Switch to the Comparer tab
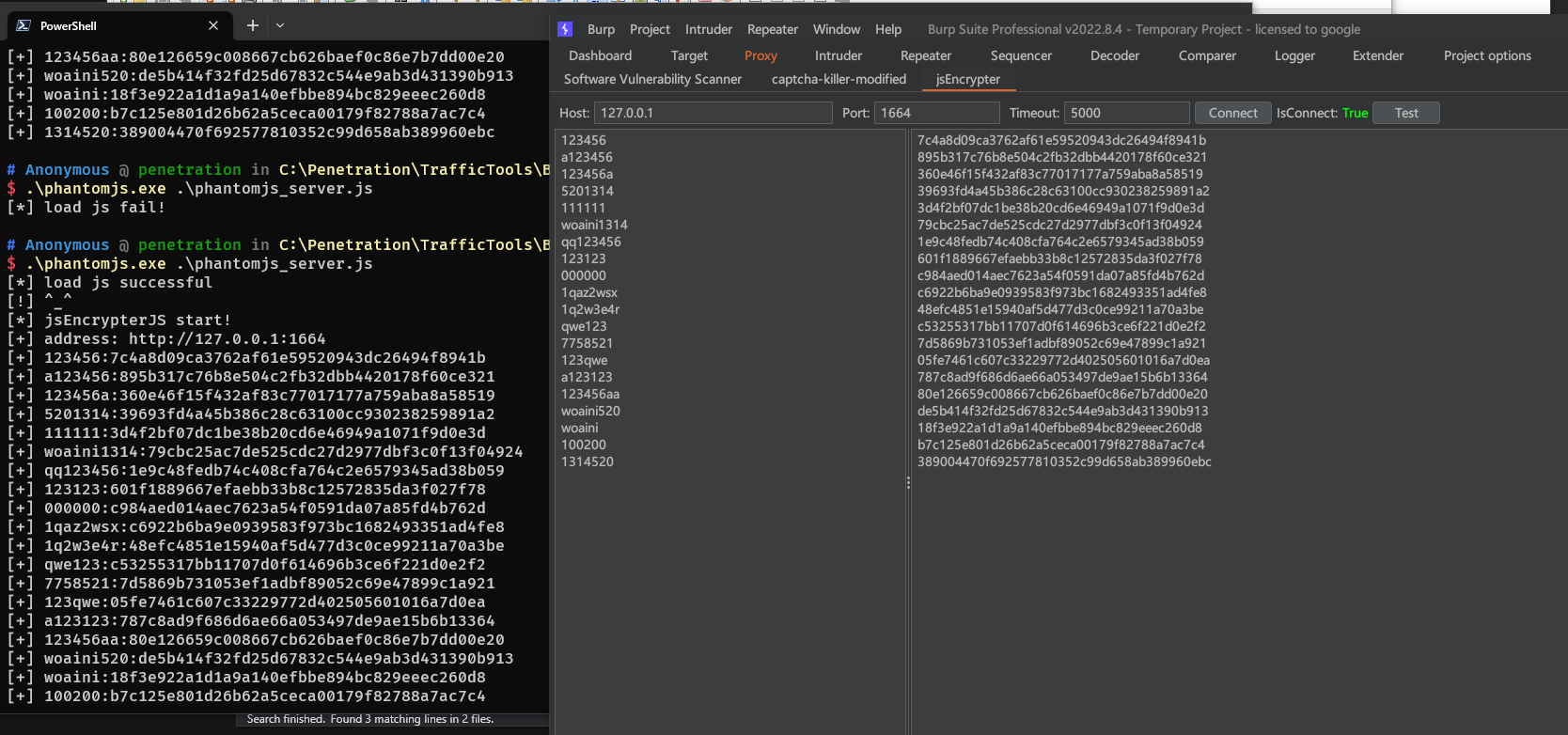1568x735 pixels. click(1207, 55)
